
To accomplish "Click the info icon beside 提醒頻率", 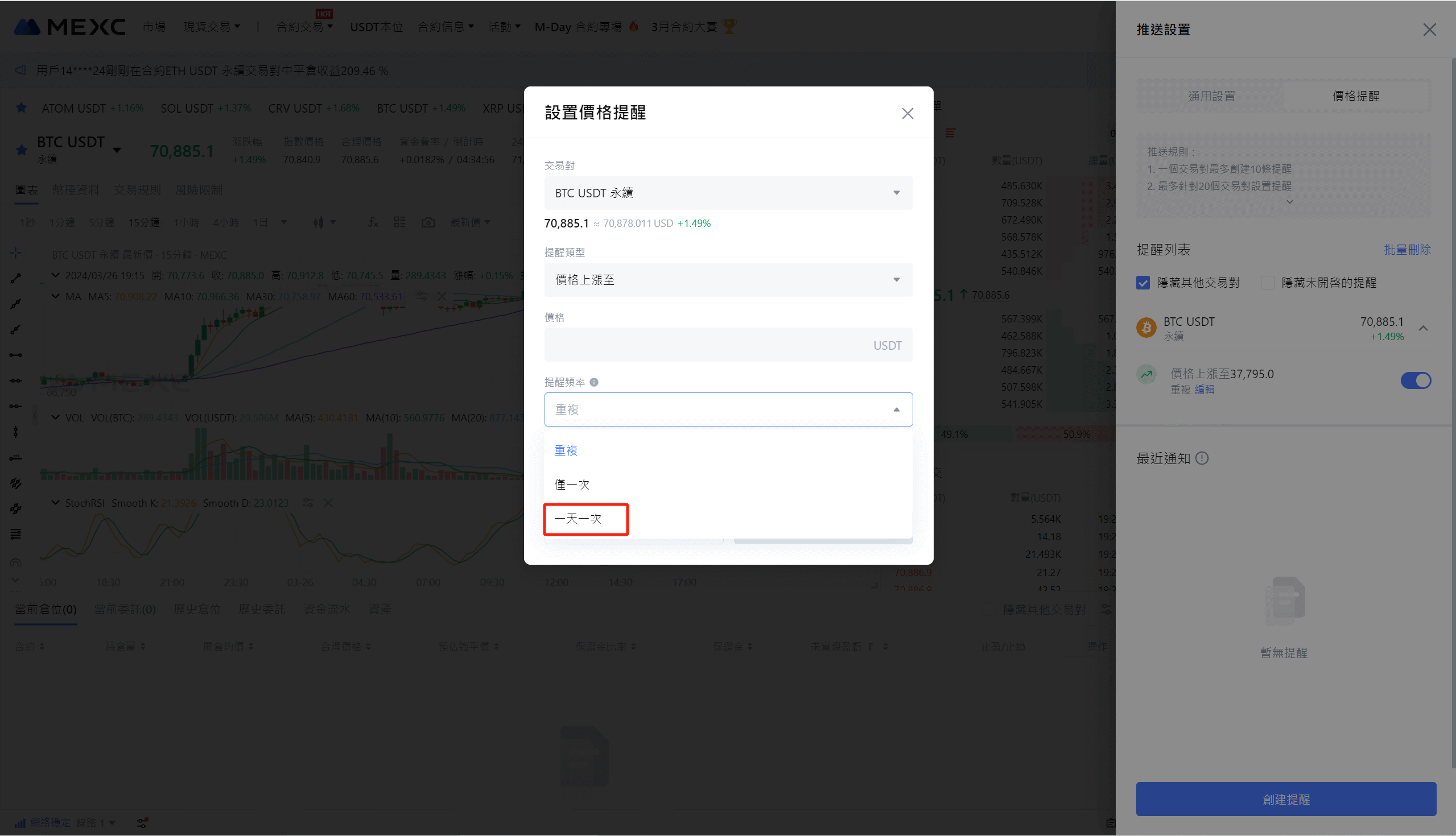I will [x=594, y=382].
